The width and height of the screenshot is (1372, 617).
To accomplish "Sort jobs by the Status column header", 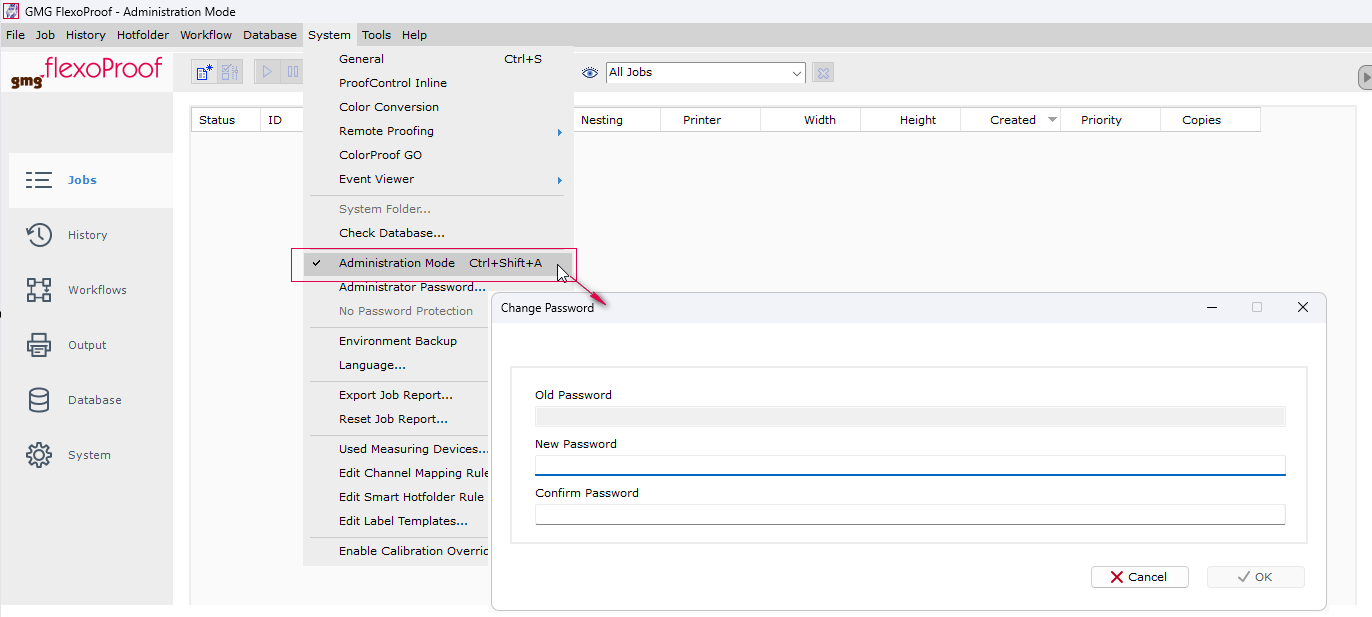I will pyautogui.click(x=226, y=120).
